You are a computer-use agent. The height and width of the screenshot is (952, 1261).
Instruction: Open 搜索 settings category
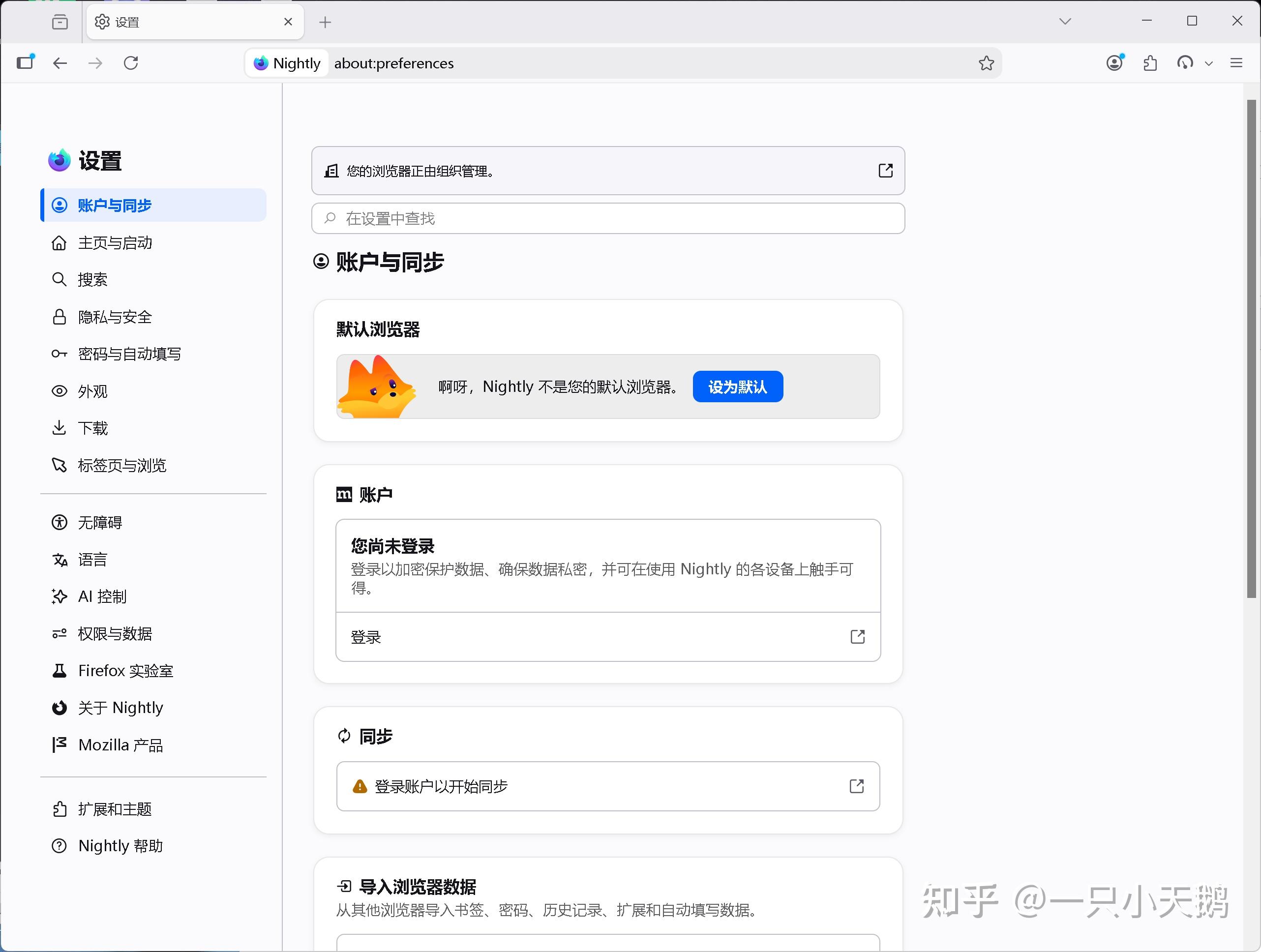[x=153, y=279]
